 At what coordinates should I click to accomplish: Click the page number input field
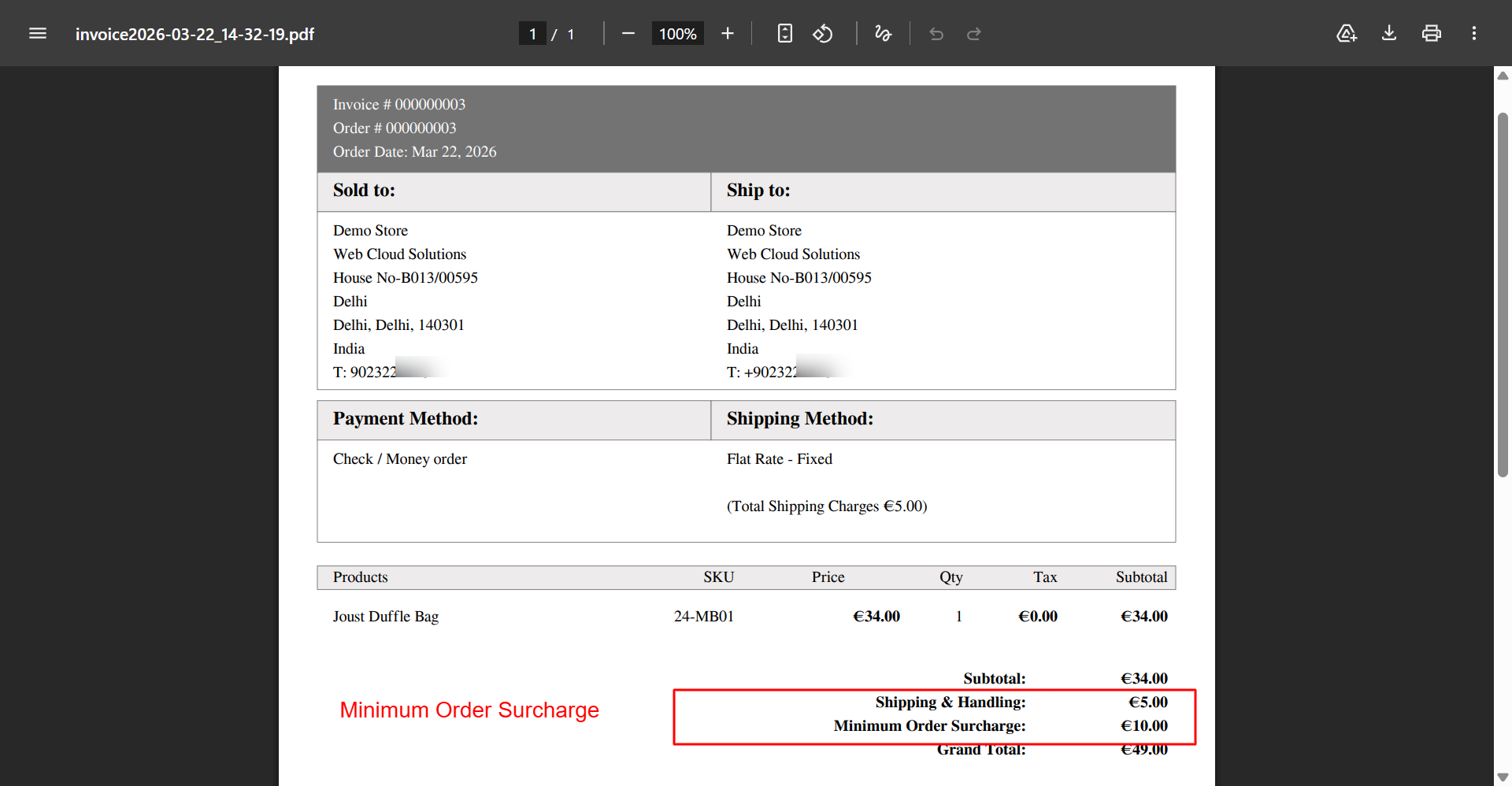(532, 34)
